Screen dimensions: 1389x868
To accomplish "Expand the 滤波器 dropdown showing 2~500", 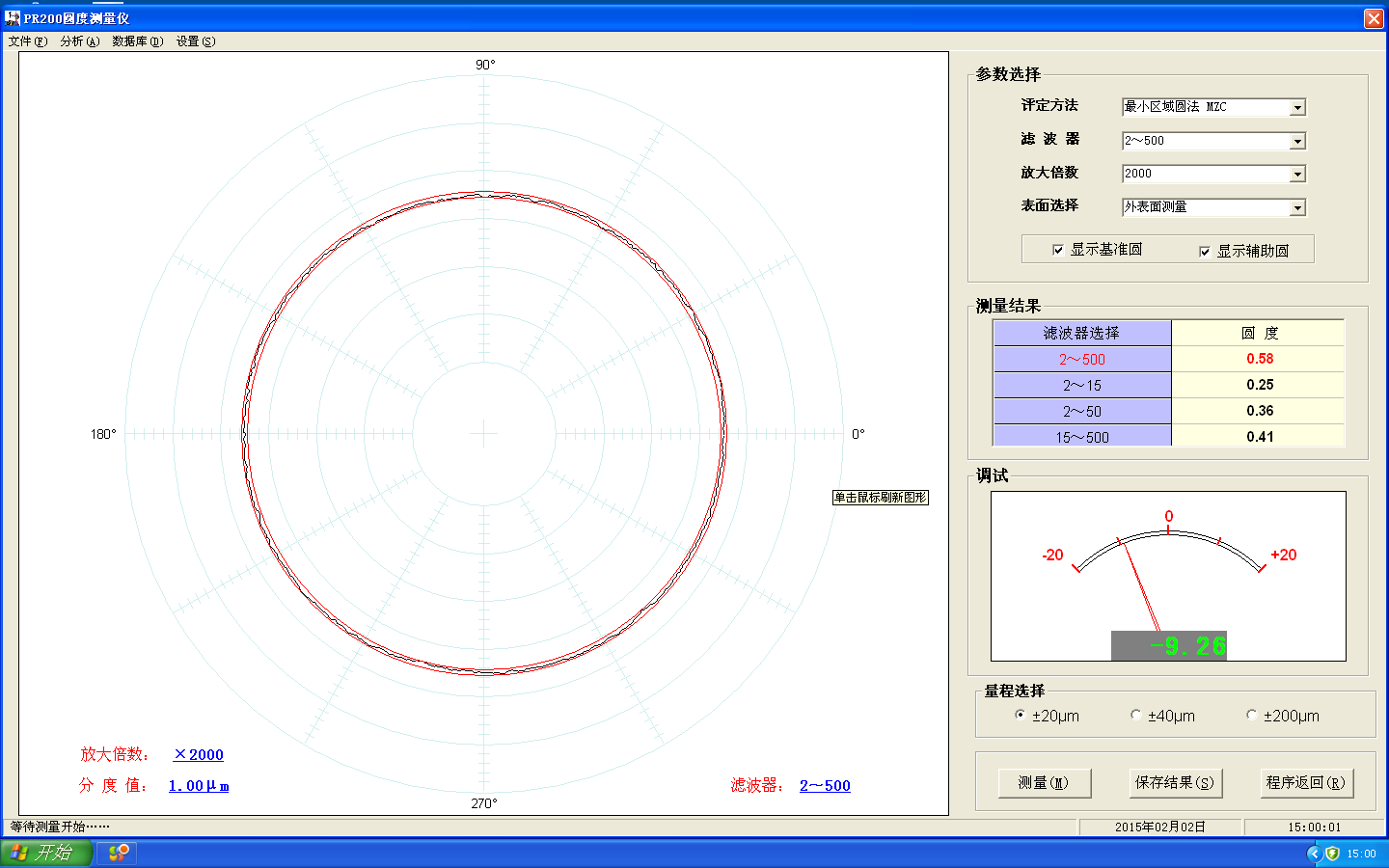I will pyautogui.click(x=1297, y=140).
